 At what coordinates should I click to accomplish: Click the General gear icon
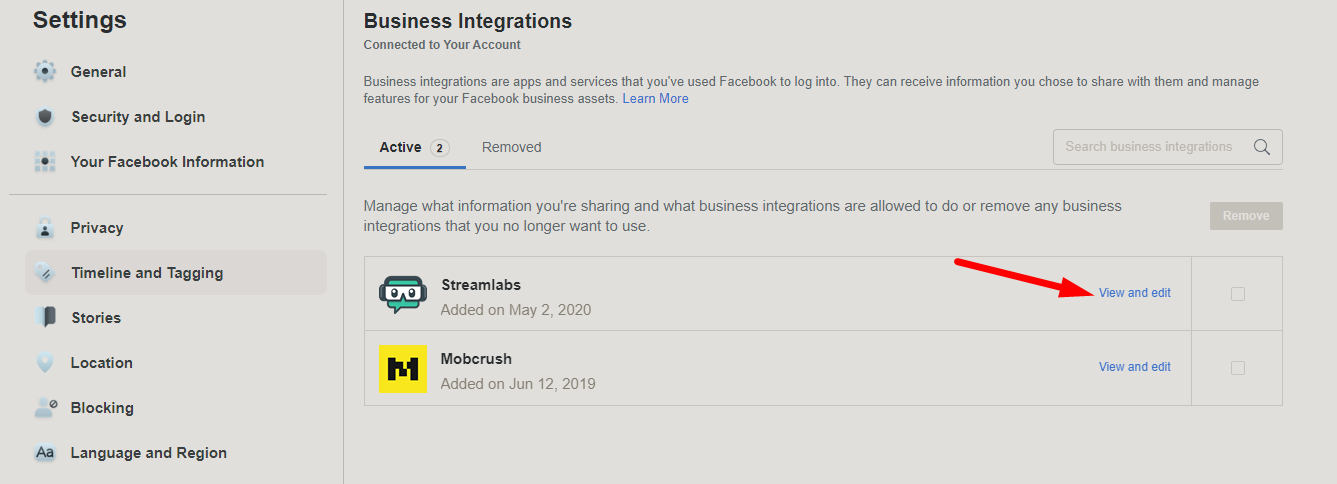click(45, 72)
